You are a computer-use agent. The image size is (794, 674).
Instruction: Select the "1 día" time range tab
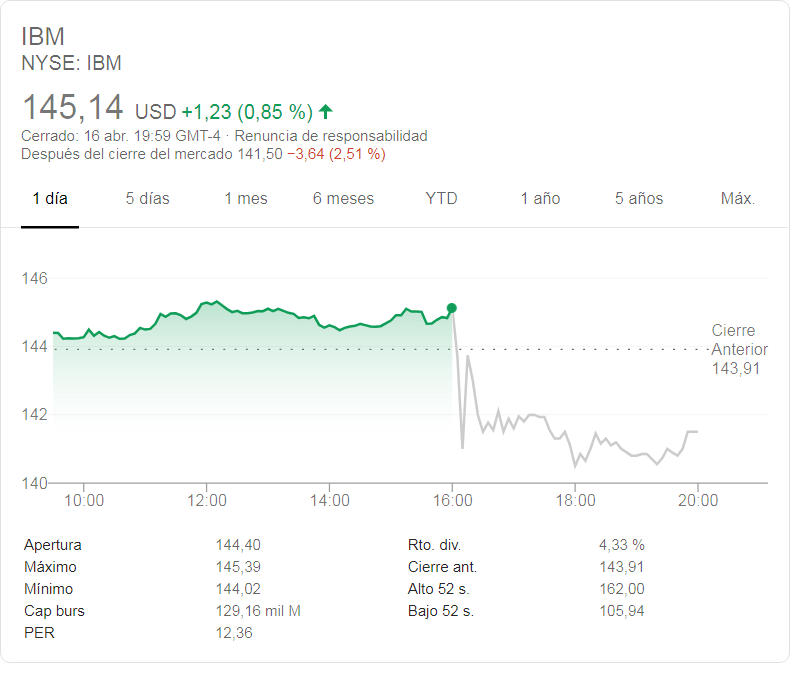click(x=50, y=198)
